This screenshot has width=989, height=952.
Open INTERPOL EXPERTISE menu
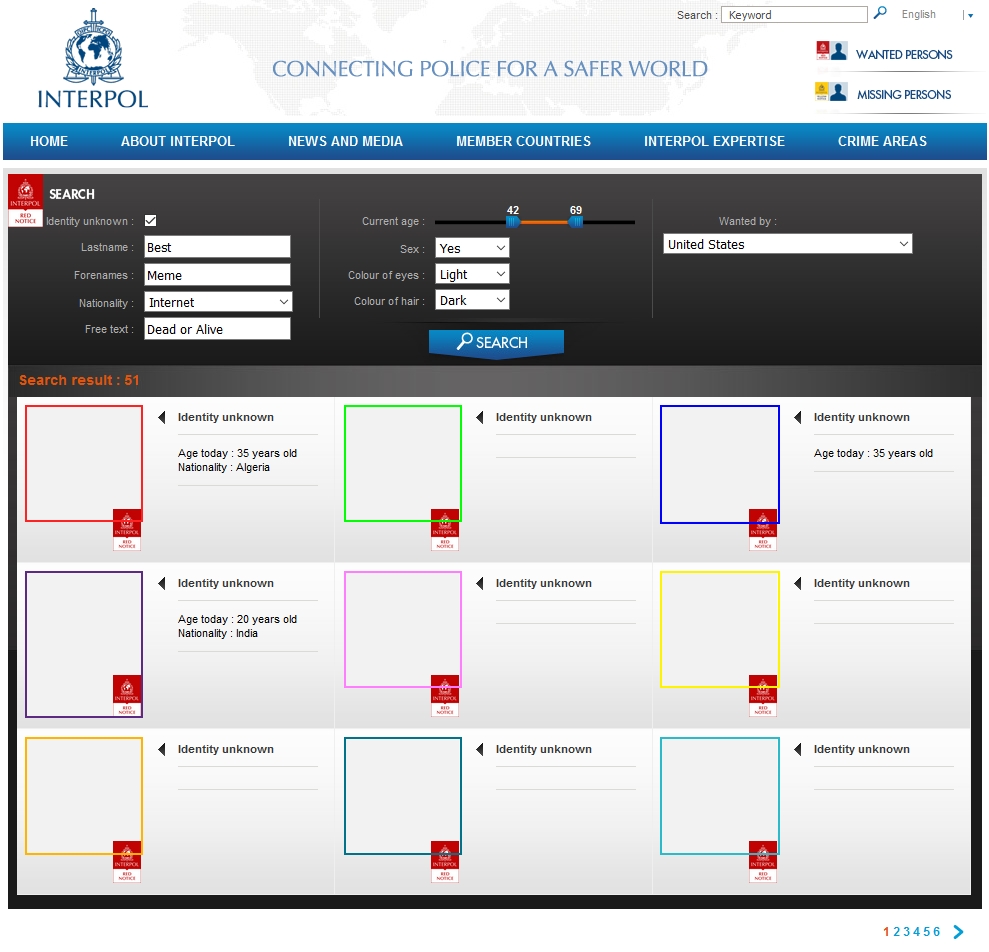pyautogui.click(x=714, y=141)
